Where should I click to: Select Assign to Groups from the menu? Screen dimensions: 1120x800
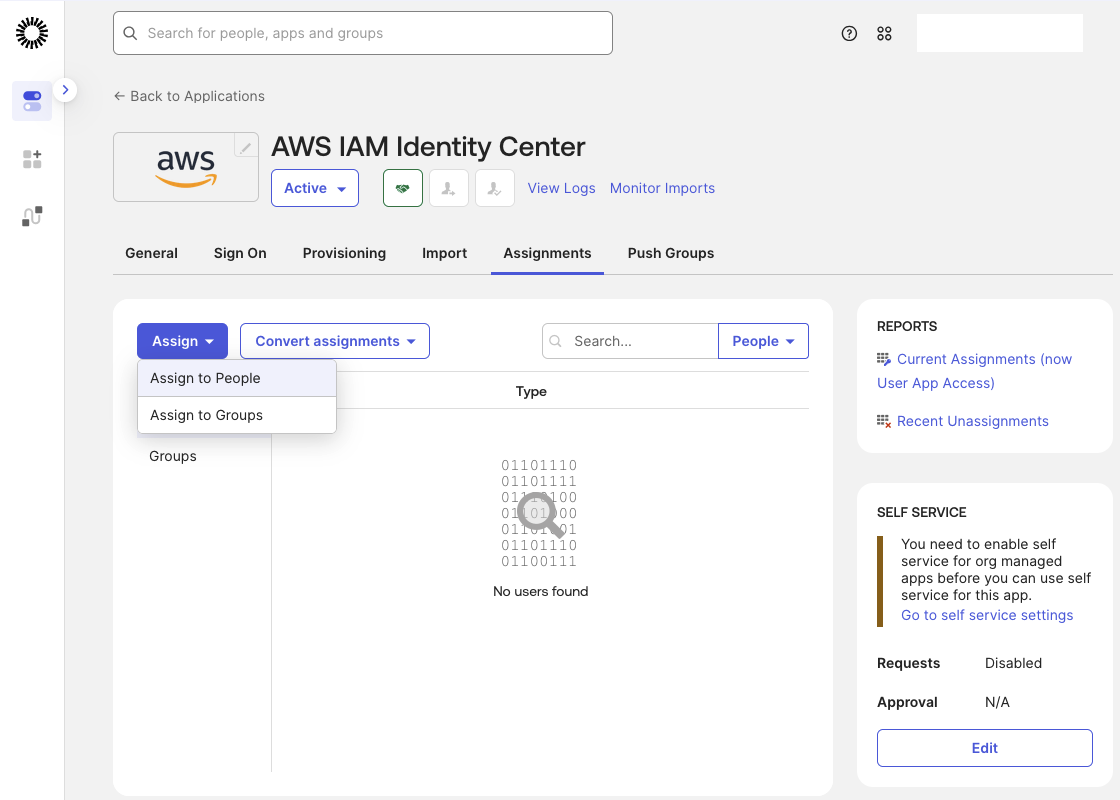point(205,414)
